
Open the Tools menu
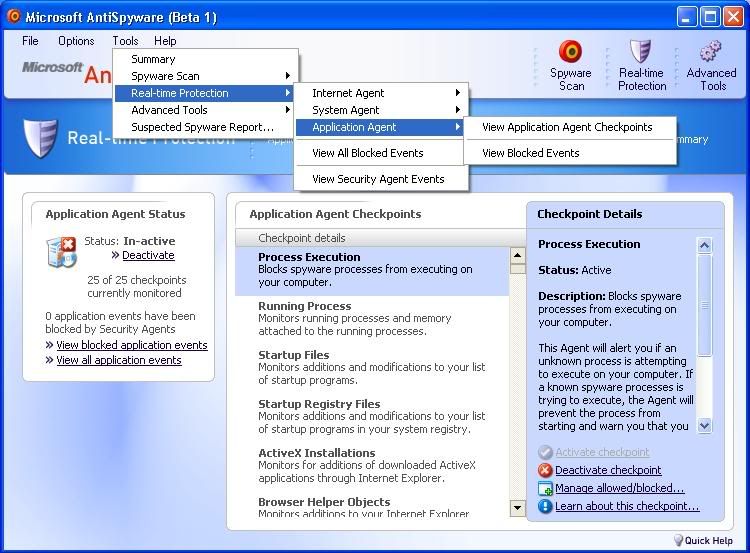pyautogui.click(x=125, y=41)
